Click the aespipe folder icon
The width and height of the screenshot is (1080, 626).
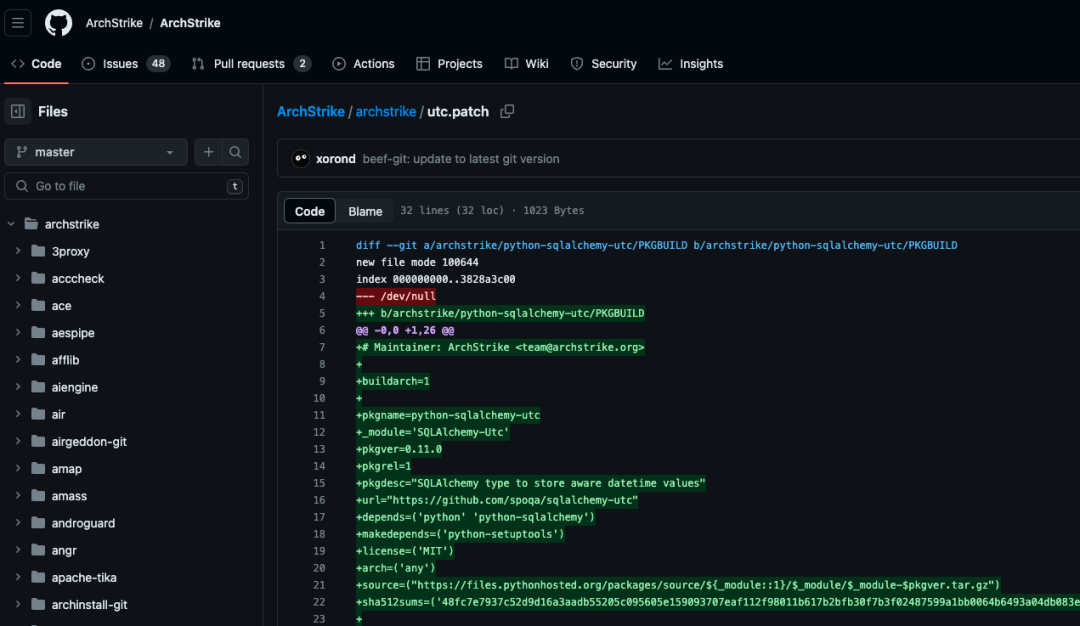click(x=39, y=333)
